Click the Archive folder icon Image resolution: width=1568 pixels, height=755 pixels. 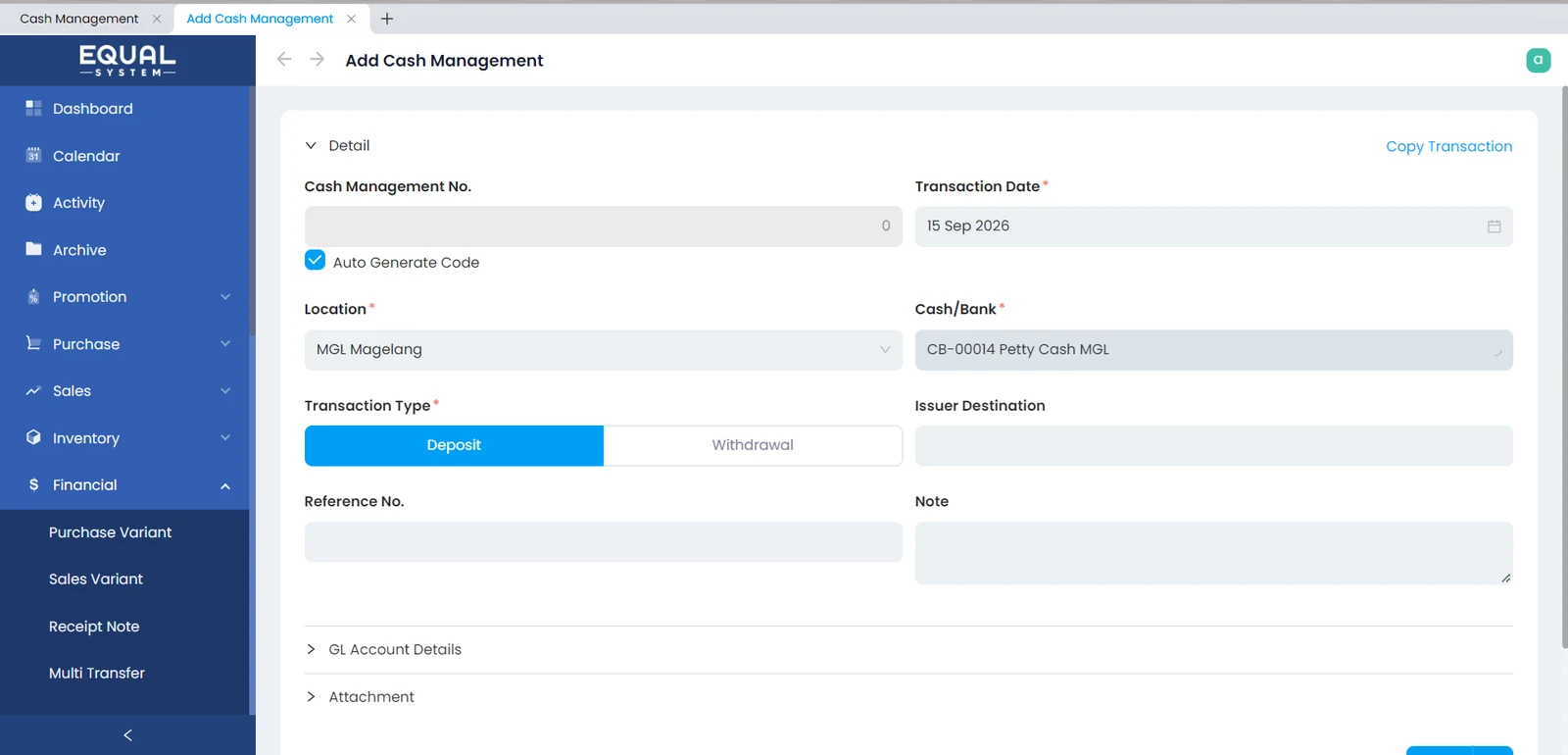click(x=33, y=249)
